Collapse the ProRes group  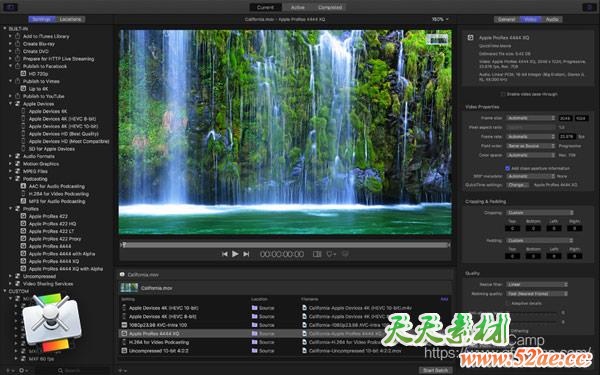tap(10, 209)
